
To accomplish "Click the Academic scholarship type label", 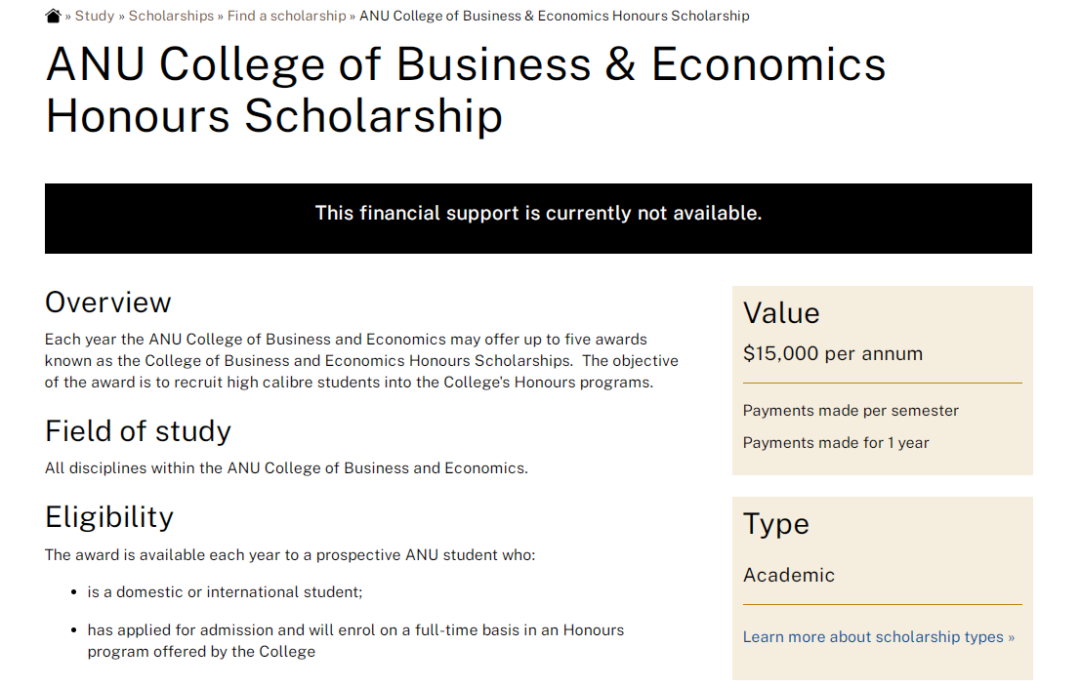I will [x=788, y=575].
